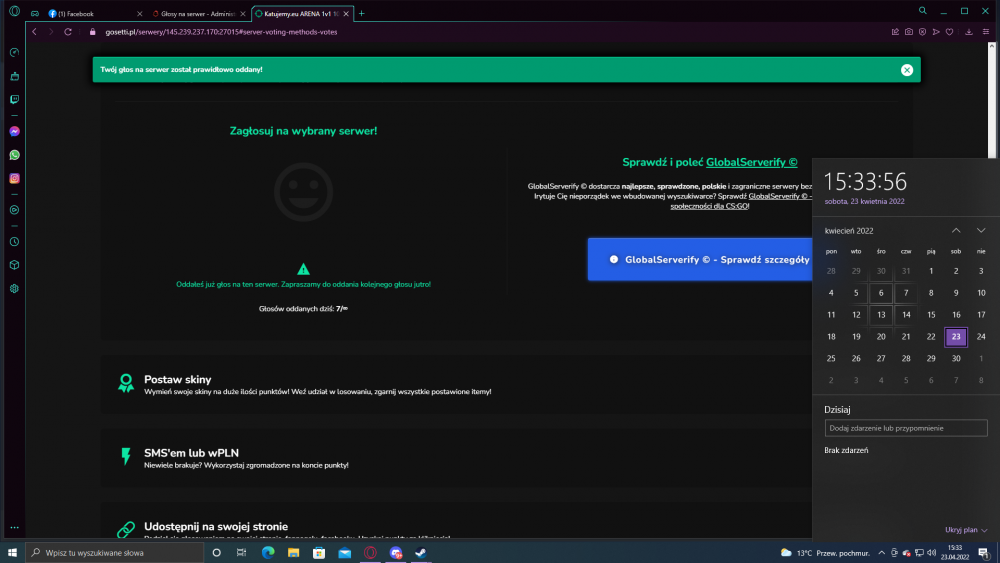1000x563 pixels.
Task: Close the Facebook tab
Action: tap(140, 13)
